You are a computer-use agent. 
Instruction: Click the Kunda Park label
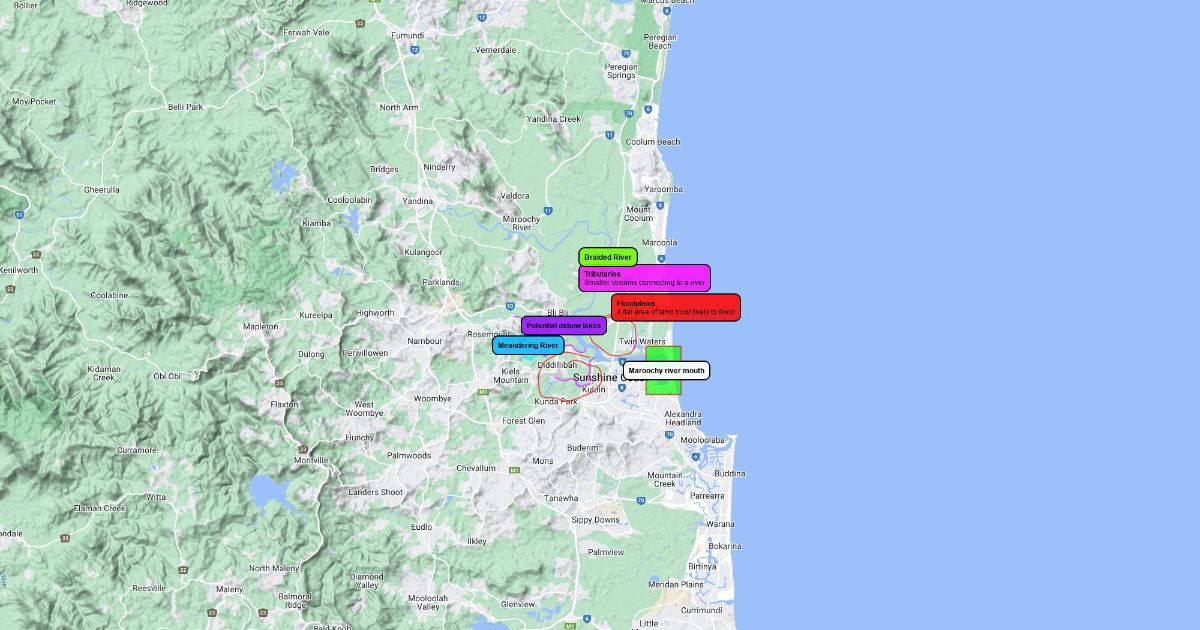(556, 401)
